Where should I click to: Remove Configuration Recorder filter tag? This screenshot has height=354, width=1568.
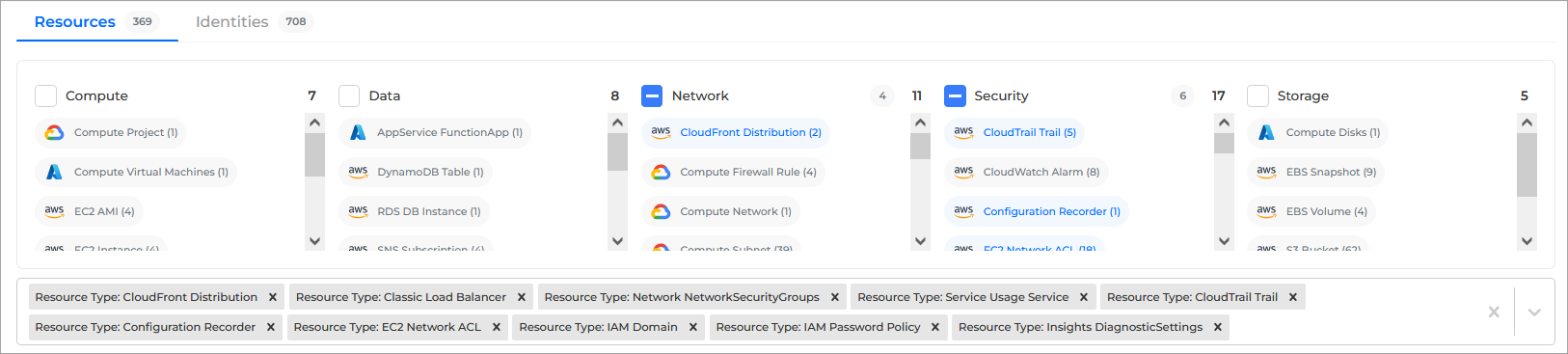coord(271,327)
